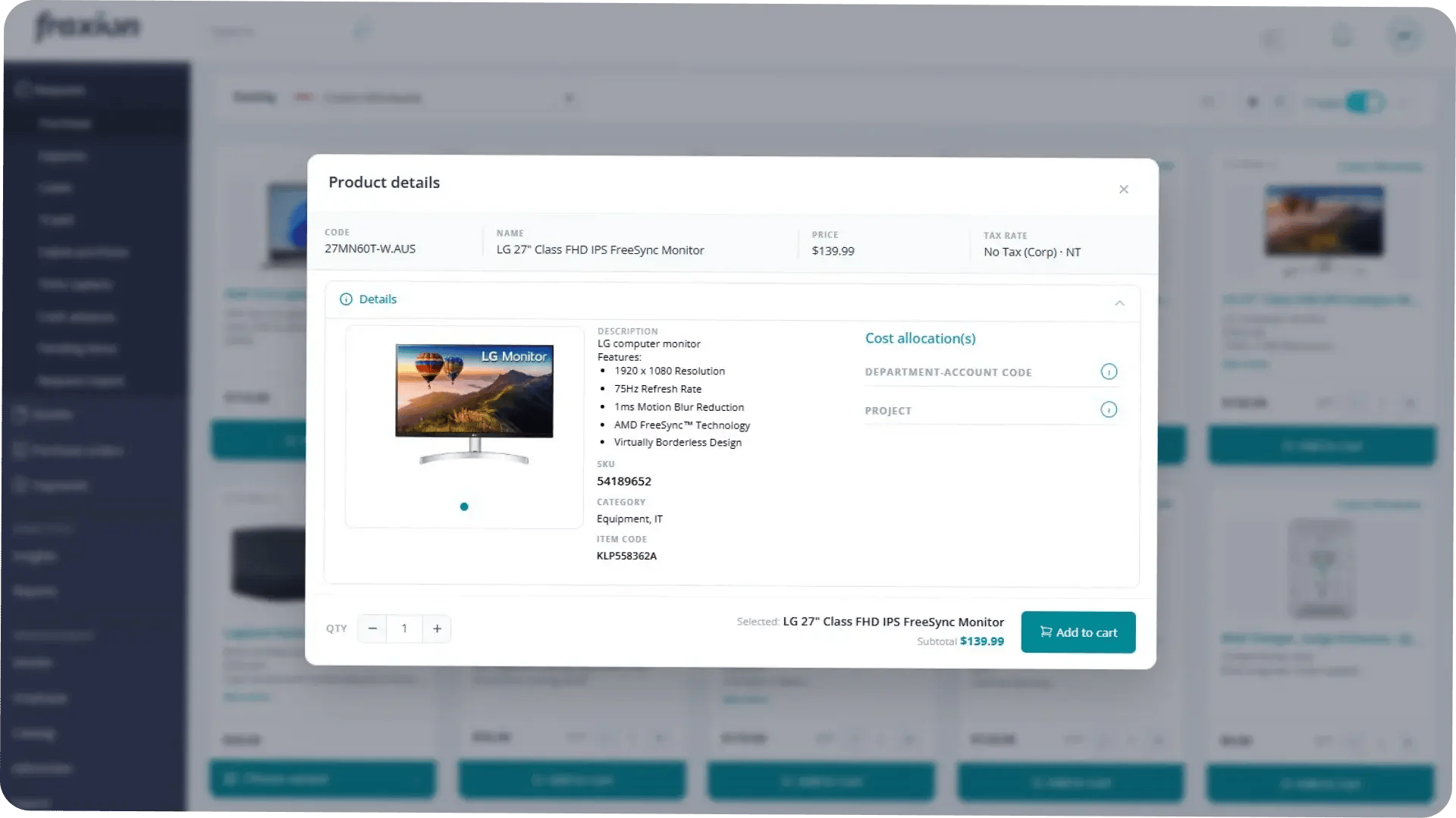Viewport: 1456px width, 818px height.
Task: Click AMD FreeSync Technology feature line
Action: pyautogui.click(x=682, y=425)
